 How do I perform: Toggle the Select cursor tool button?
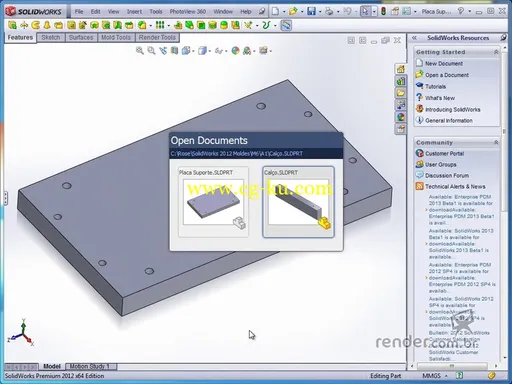coord(365,11)
